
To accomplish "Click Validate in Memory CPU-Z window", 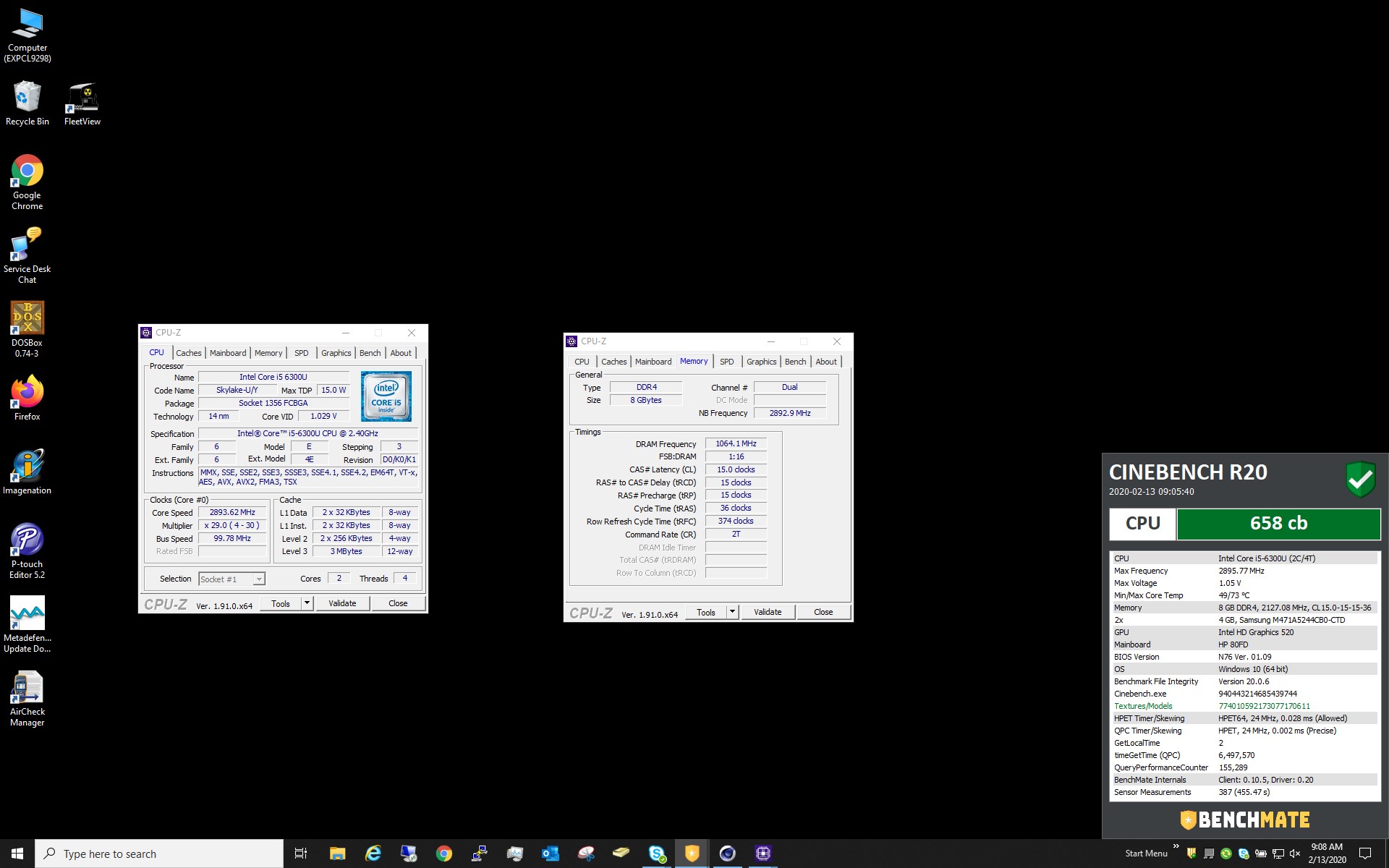I will 768,612.
